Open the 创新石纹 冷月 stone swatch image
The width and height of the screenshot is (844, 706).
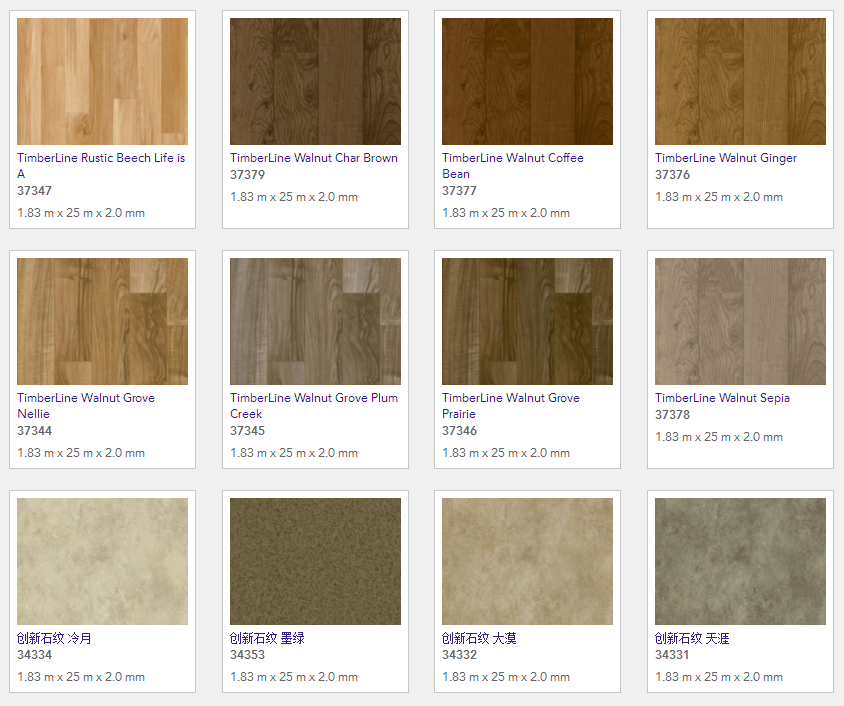coord(102,561)
